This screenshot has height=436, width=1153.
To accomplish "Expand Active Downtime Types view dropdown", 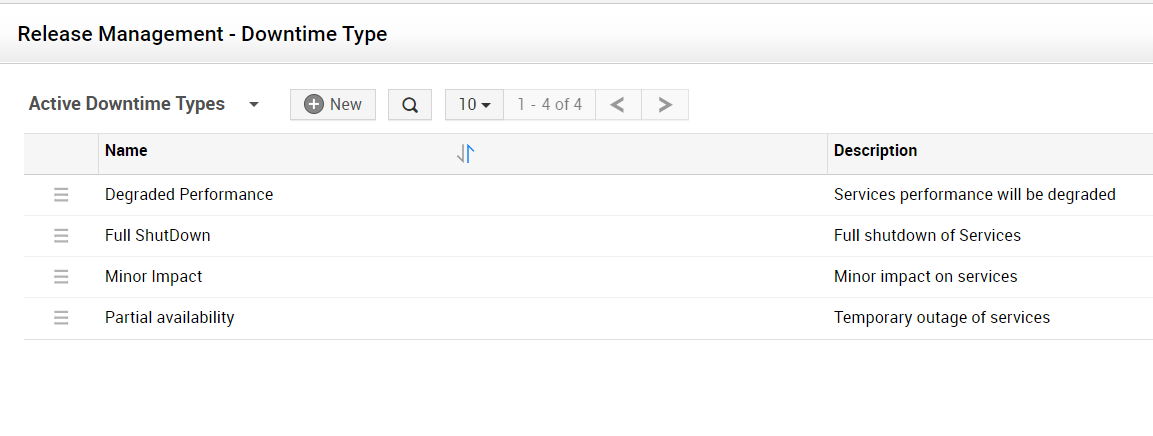I will click(x=254, y=105).
